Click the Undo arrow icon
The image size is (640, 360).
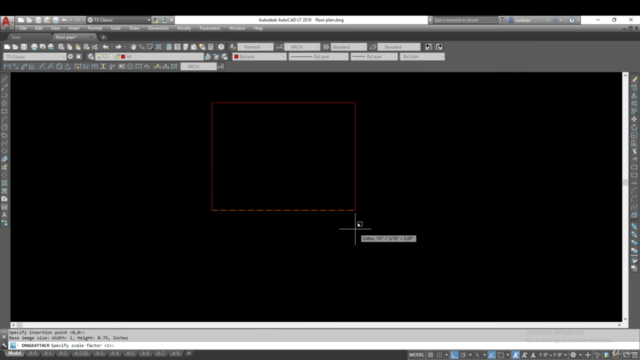point(106,47)
